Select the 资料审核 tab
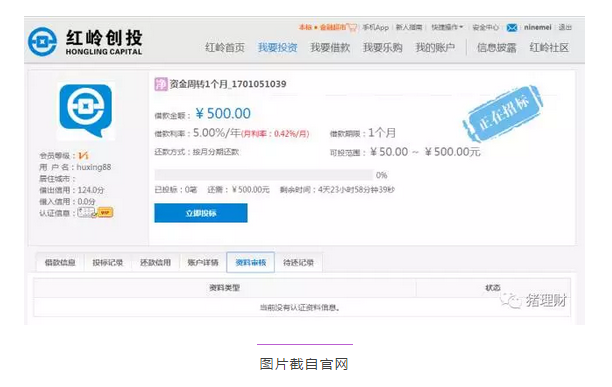Image resolution: width=612 pixels, height=387 pixels. [251, 263]
